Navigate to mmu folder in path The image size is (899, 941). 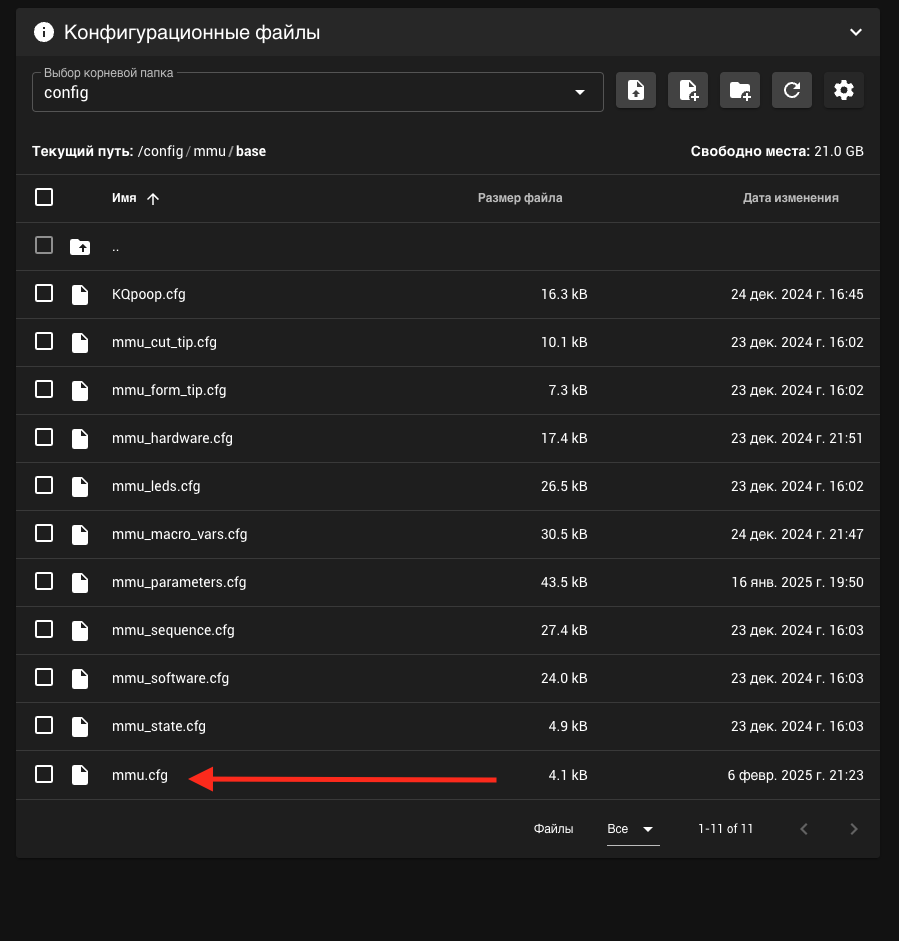(x=209, y=151)
